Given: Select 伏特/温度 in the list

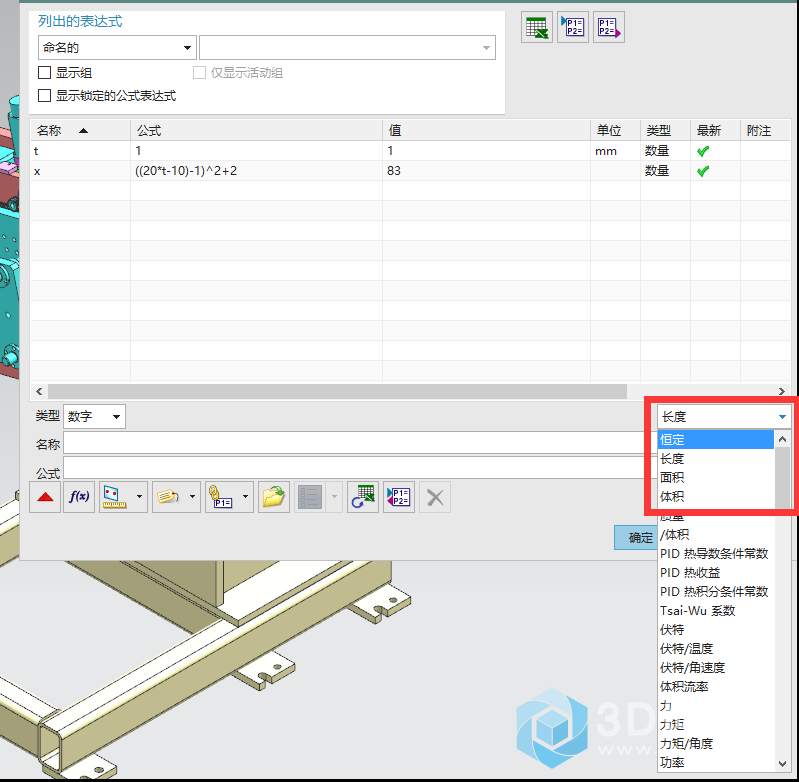Looking at the screenshot, I should click(716, 649).
